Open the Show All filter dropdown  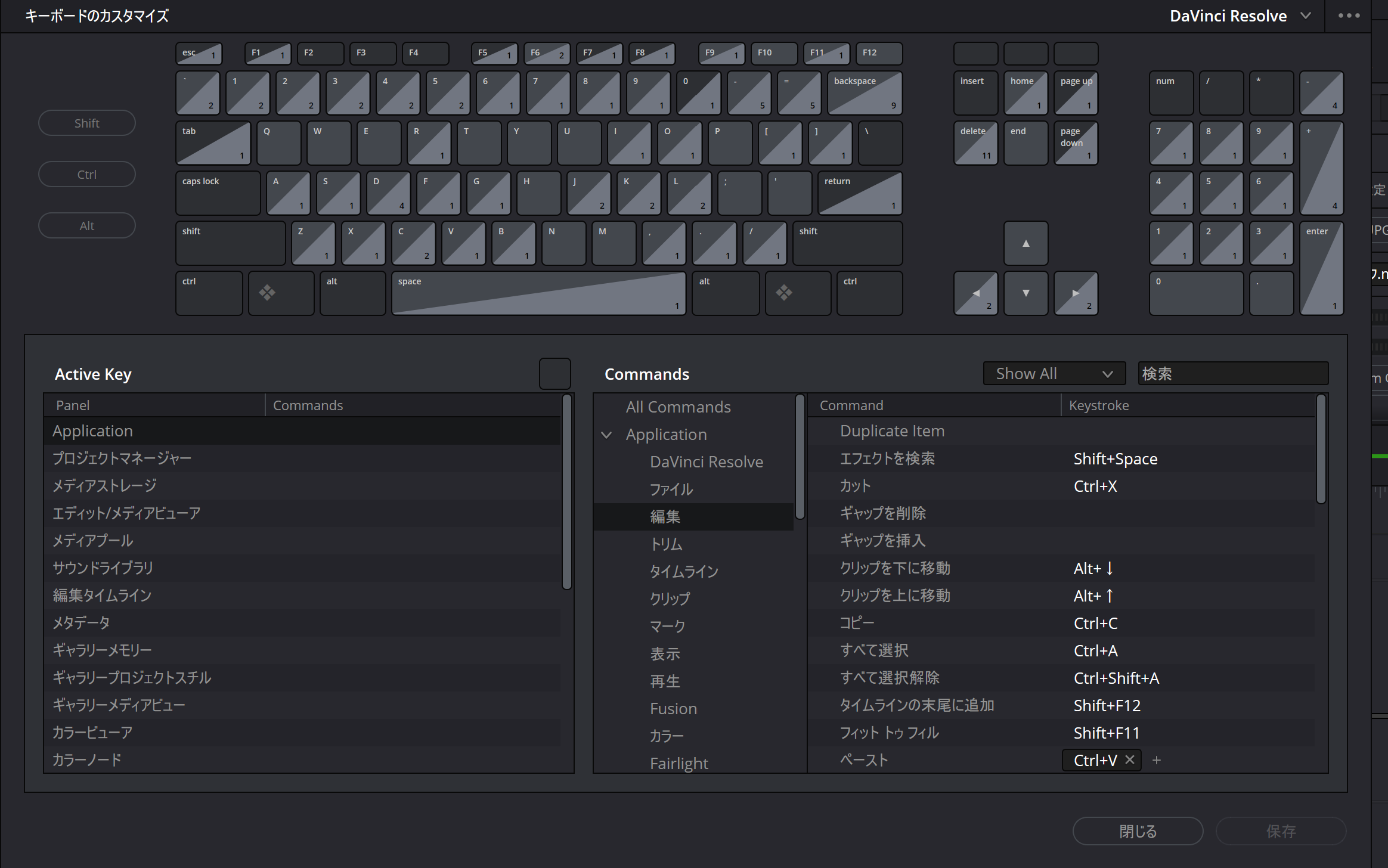[x=1054, y=373]
